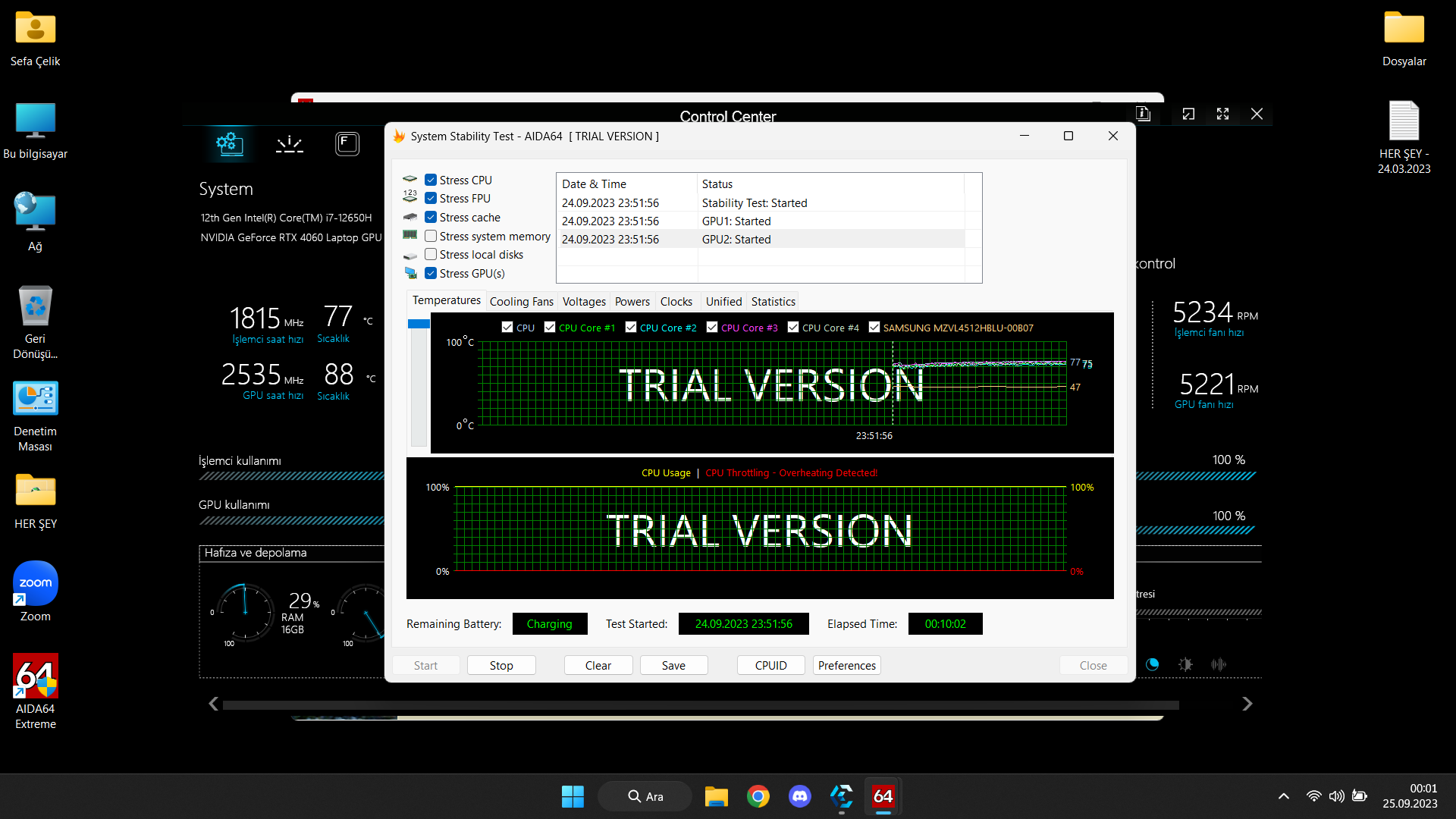Image resolution: width=1456 pixels, height=819 pixels.
Task: Click Discord icon in the taskbar
Action: pos(799,796)
